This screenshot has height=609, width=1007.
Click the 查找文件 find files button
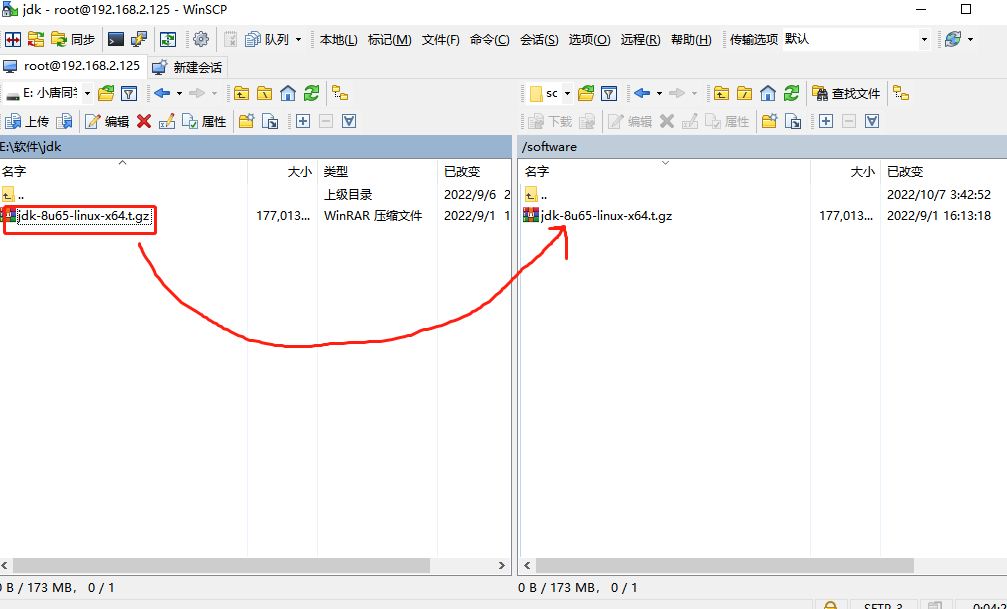coord(846,94)
